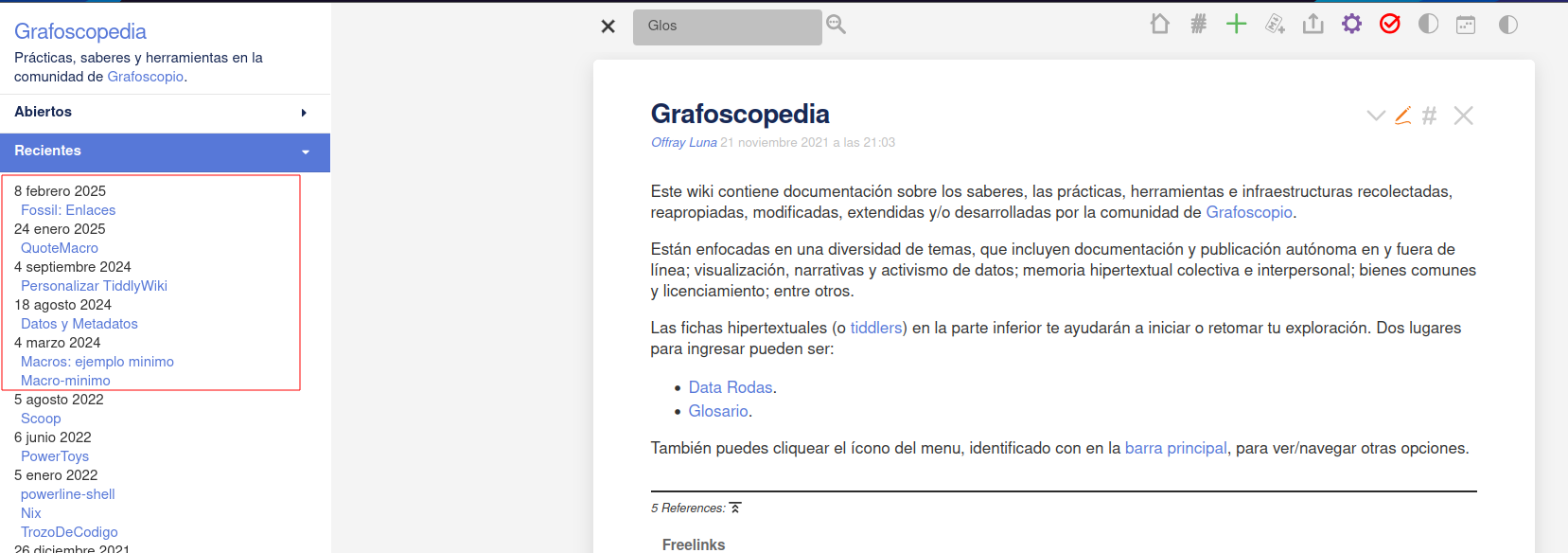Click date label 4 septiembre 2024

pyautogui.click(x=73, y=267)
